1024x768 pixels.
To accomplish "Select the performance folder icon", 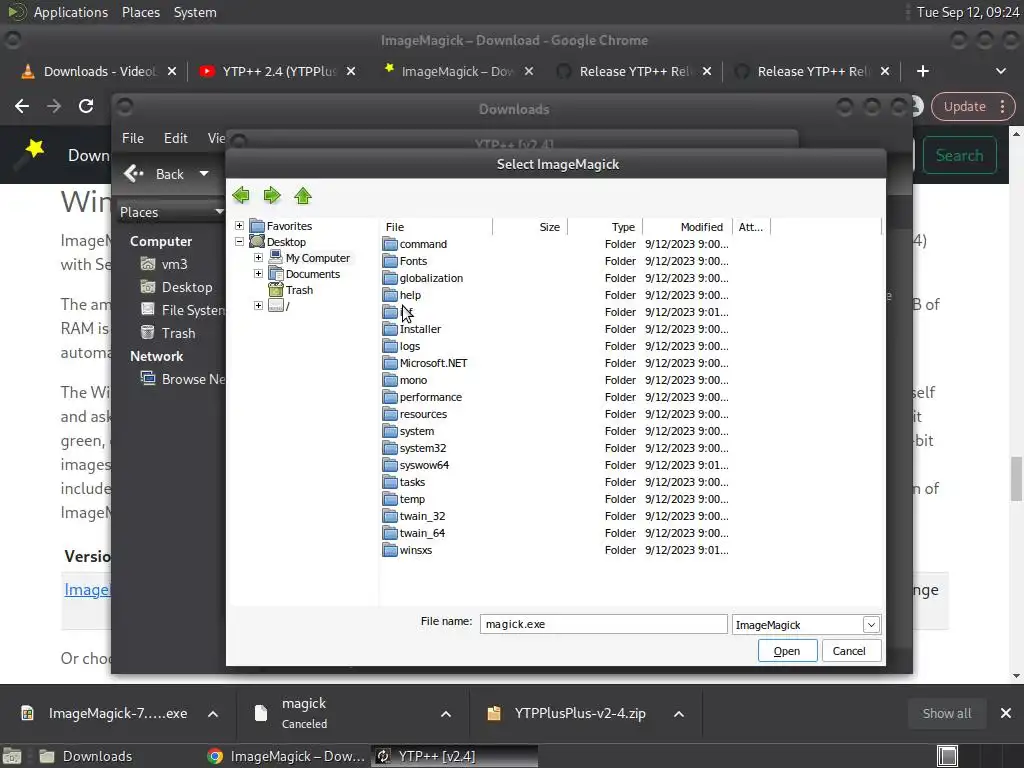I will tap(390, 397).
